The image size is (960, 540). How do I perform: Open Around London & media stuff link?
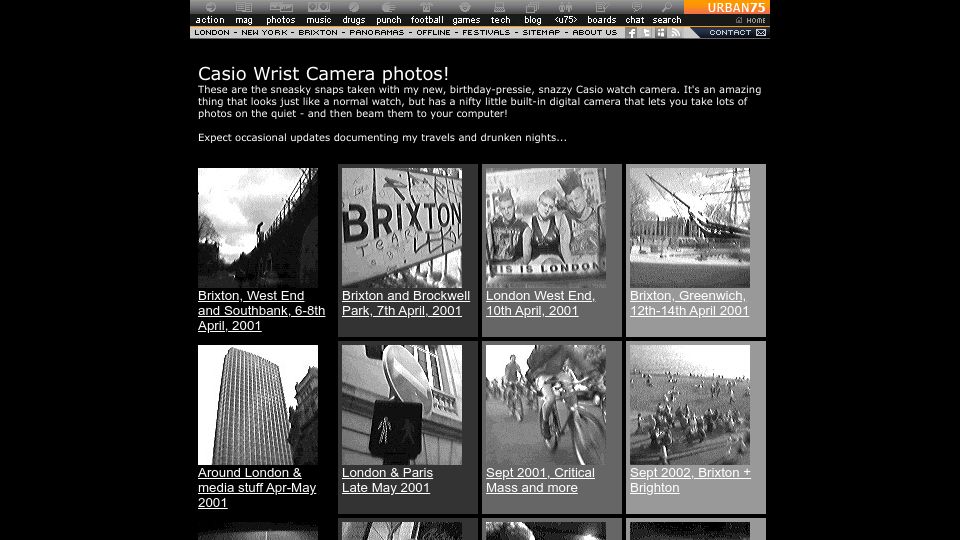pos(257,487)
